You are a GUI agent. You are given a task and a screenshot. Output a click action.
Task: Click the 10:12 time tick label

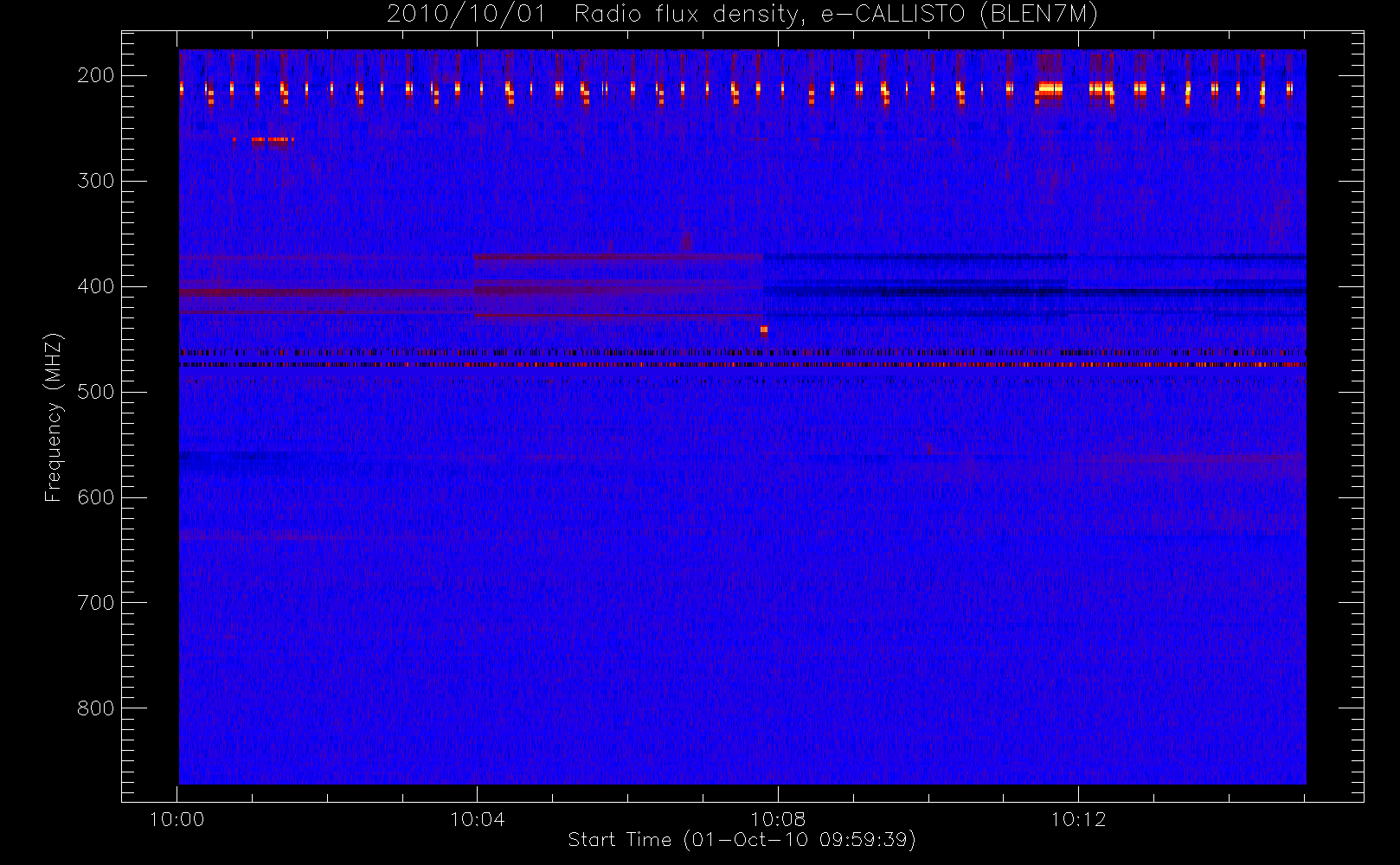click(1078, 819)
